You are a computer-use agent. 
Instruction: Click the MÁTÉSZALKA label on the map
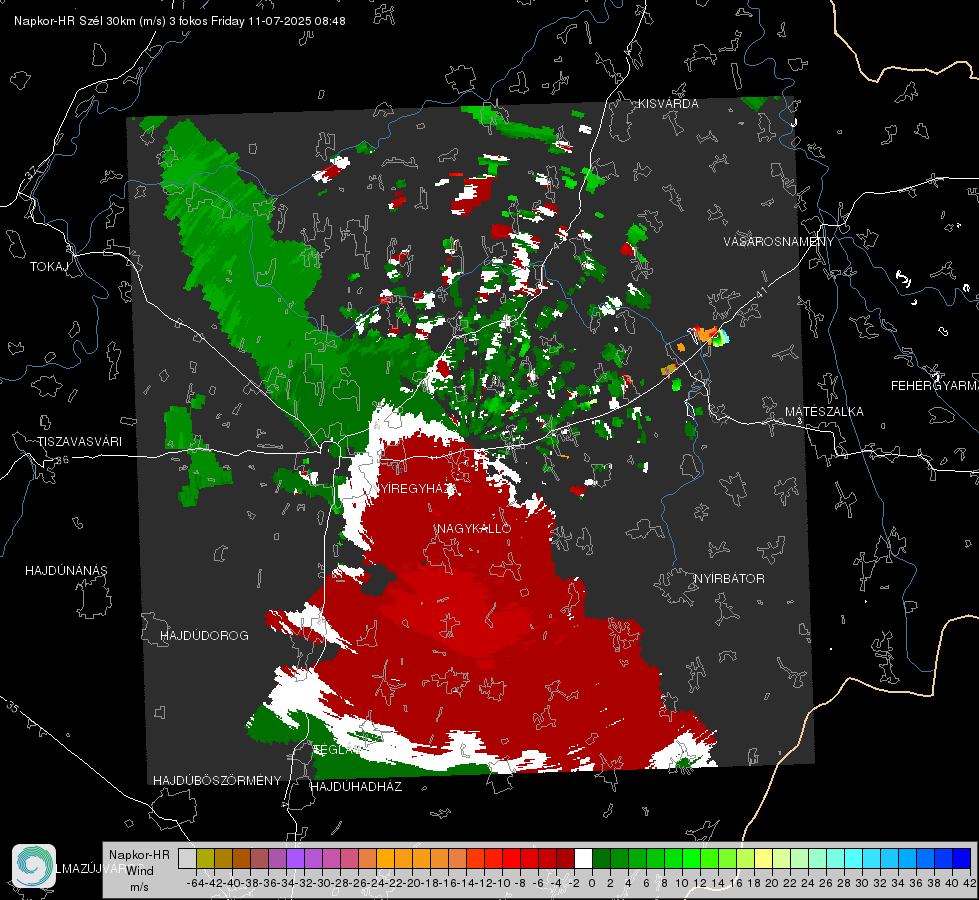pos(824,412)
